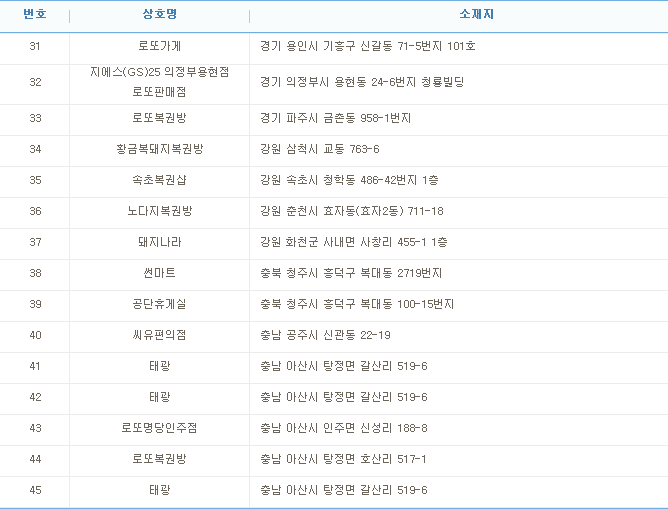Select store name 노다지복권방
This screenshot has height=509, width=668.
click(x=159, y=211)
